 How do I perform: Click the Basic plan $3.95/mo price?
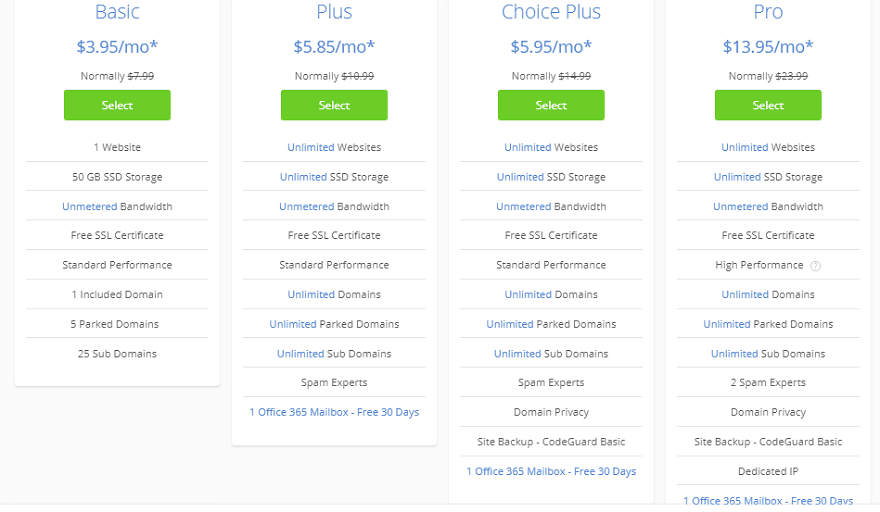click(x=117, y=46)
